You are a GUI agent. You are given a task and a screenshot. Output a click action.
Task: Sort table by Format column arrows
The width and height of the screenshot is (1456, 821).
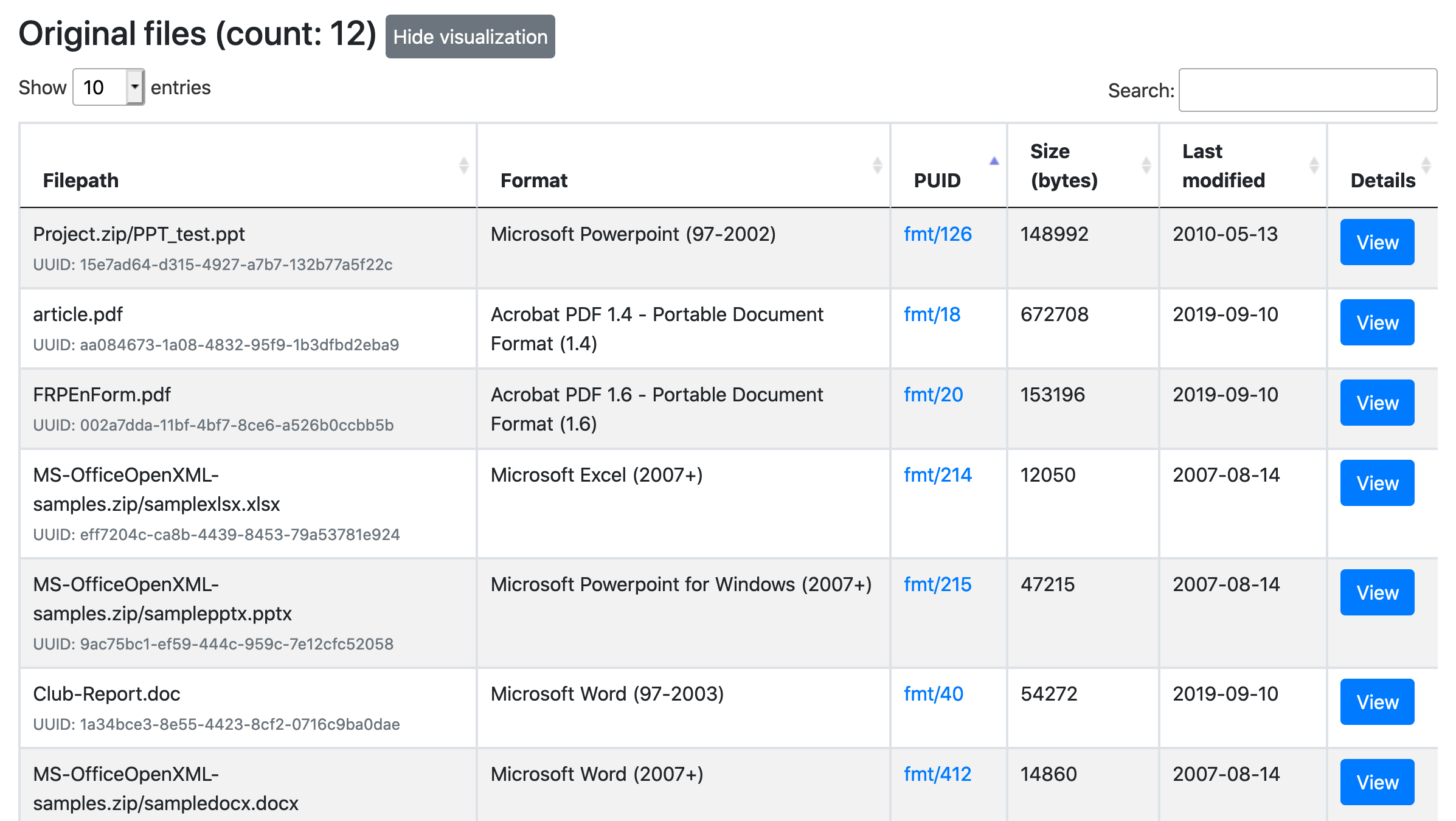(x=877, y=165)
